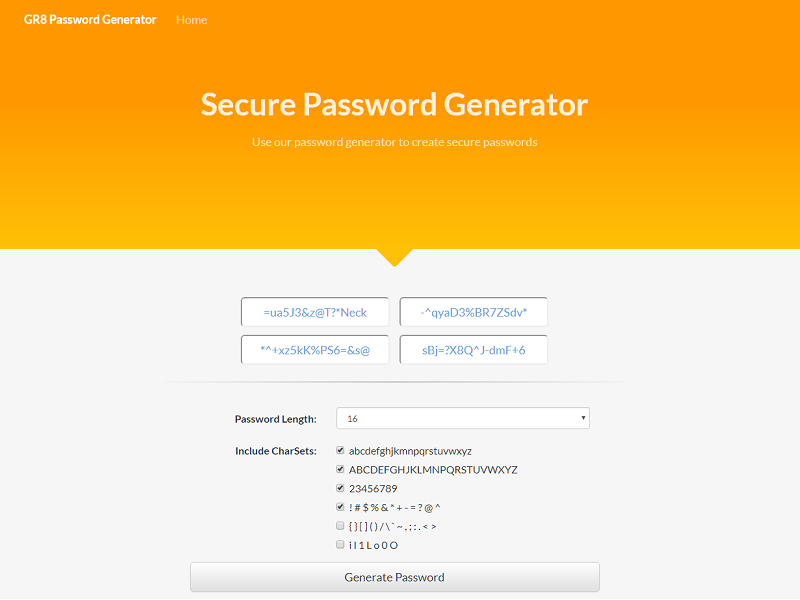Click the secure passwords subtitle text
The height and width of the screenshot is (600, 800).
(x=395, y=142)
